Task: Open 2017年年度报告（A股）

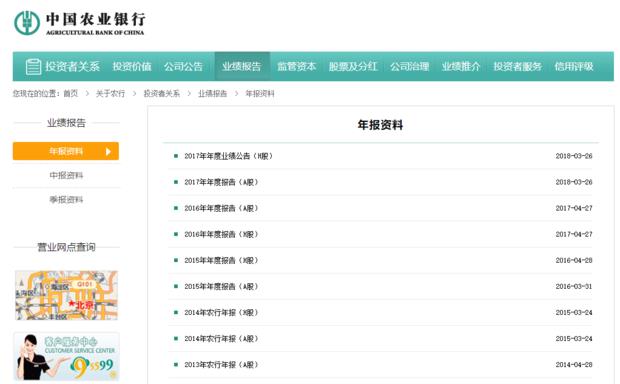Action: [221, 182]
